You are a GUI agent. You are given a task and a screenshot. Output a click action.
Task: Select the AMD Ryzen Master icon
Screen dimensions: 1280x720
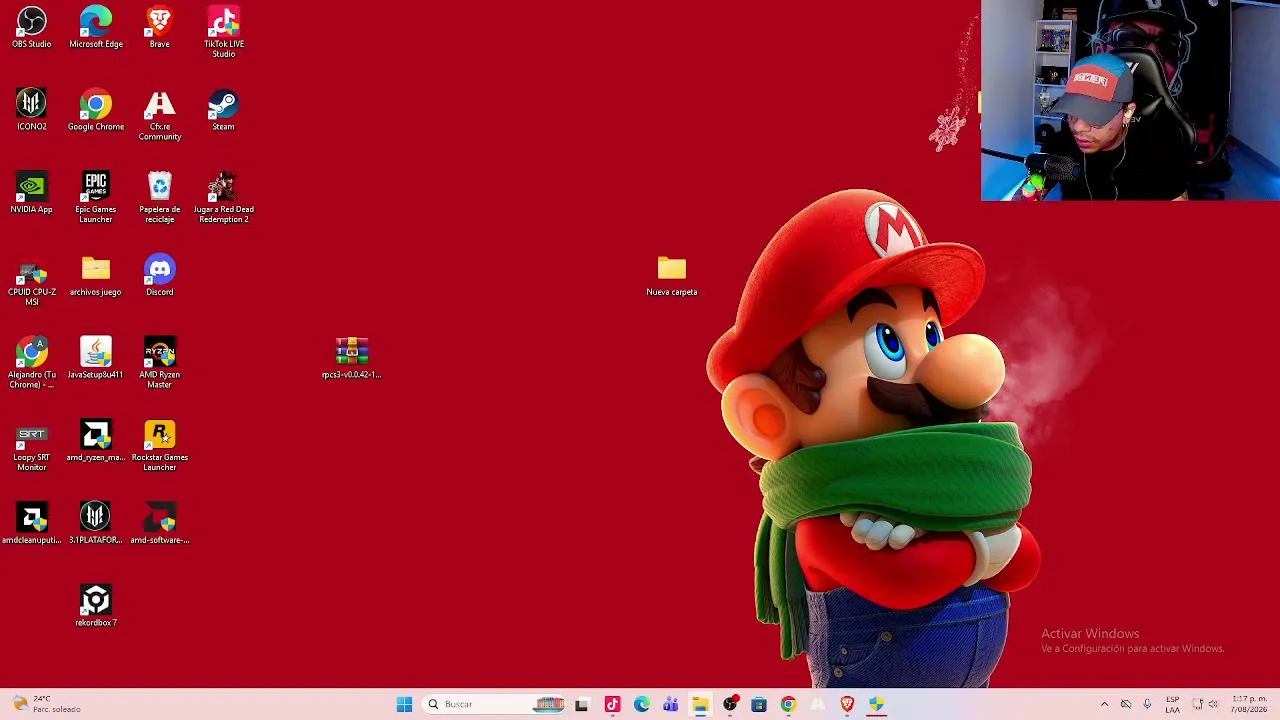pos(160,362)
